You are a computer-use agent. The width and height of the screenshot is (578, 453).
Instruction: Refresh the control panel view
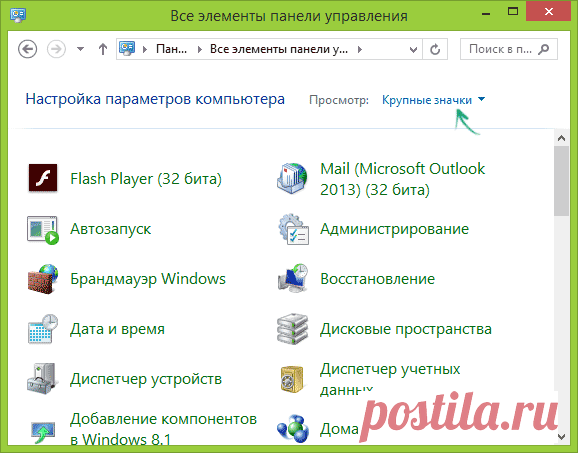tap(435, 49)
